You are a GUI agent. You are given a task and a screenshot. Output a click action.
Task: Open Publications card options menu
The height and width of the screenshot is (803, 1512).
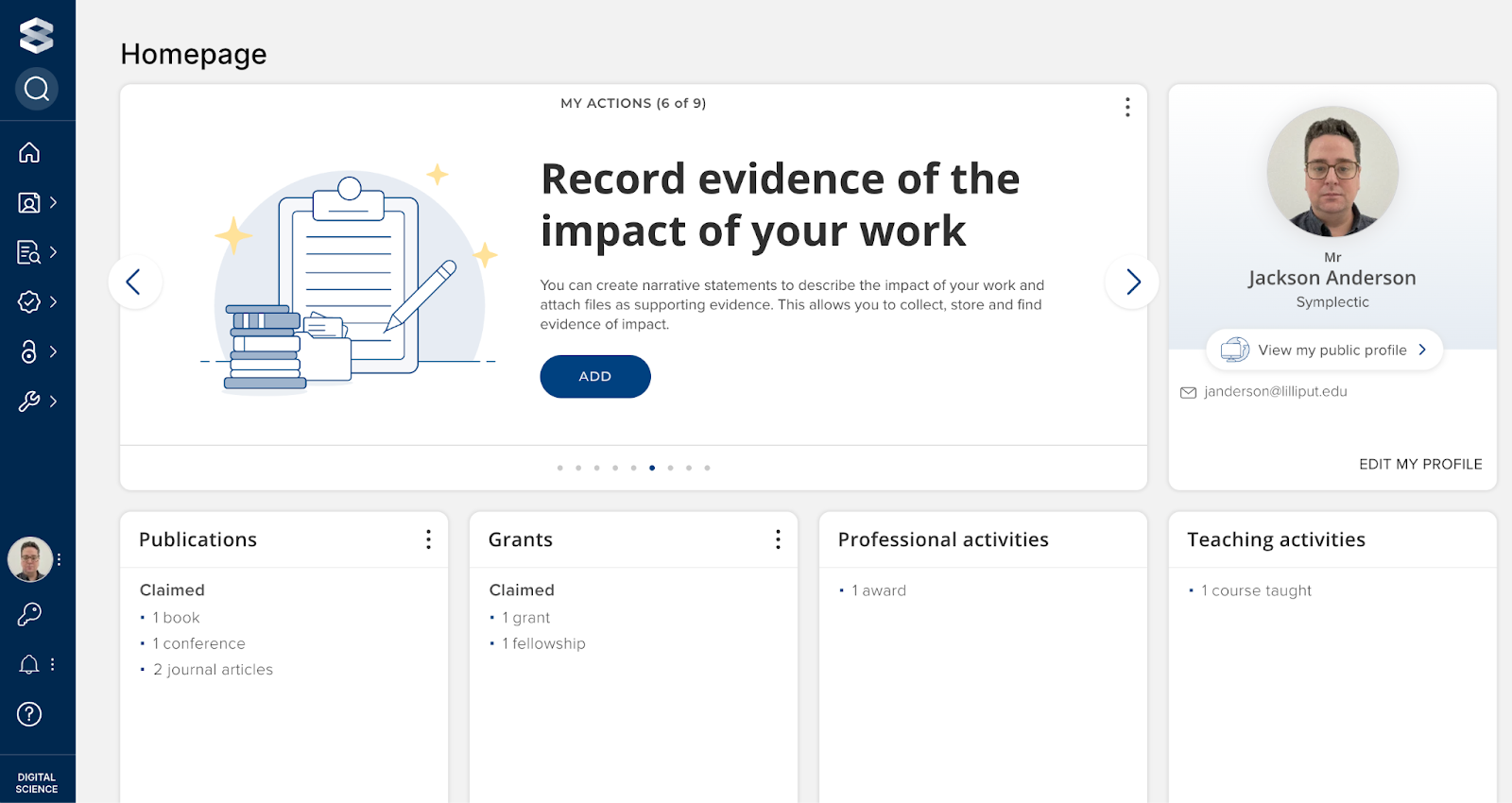(428, 539)
